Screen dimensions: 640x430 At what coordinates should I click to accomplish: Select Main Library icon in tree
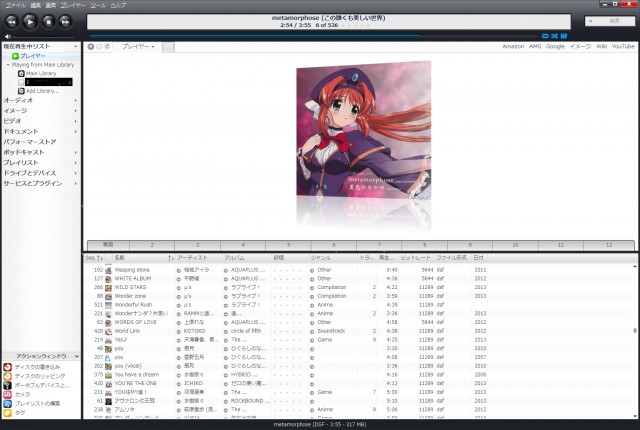[x=21, y=73]
